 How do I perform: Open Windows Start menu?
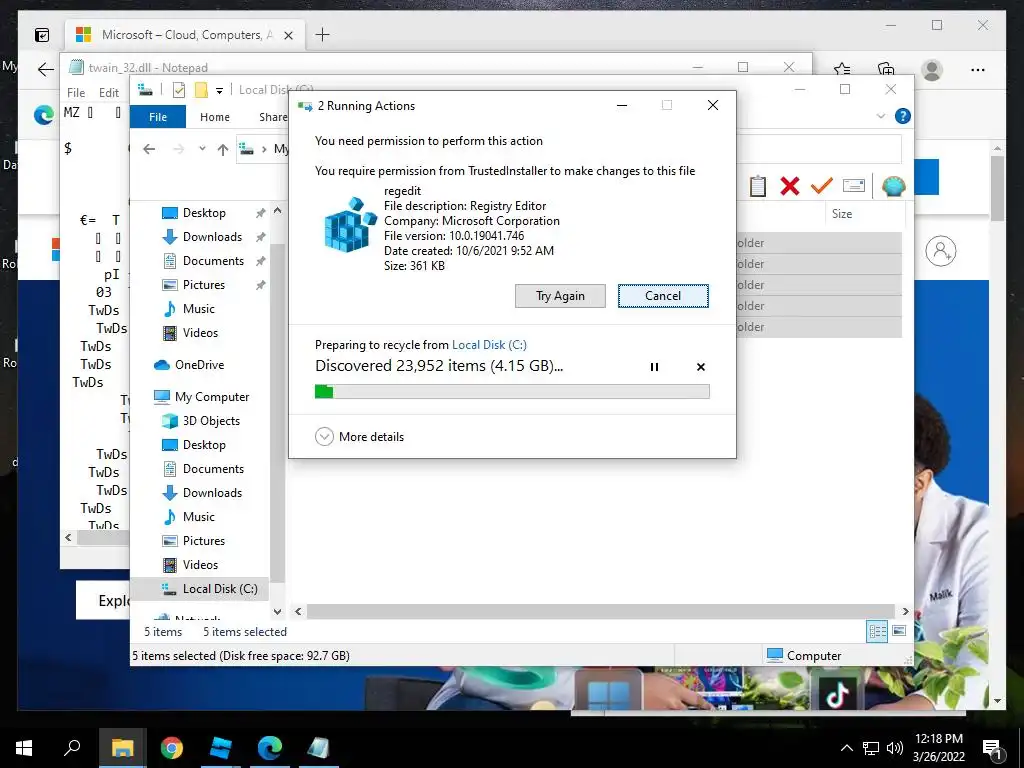click(24, 748)
